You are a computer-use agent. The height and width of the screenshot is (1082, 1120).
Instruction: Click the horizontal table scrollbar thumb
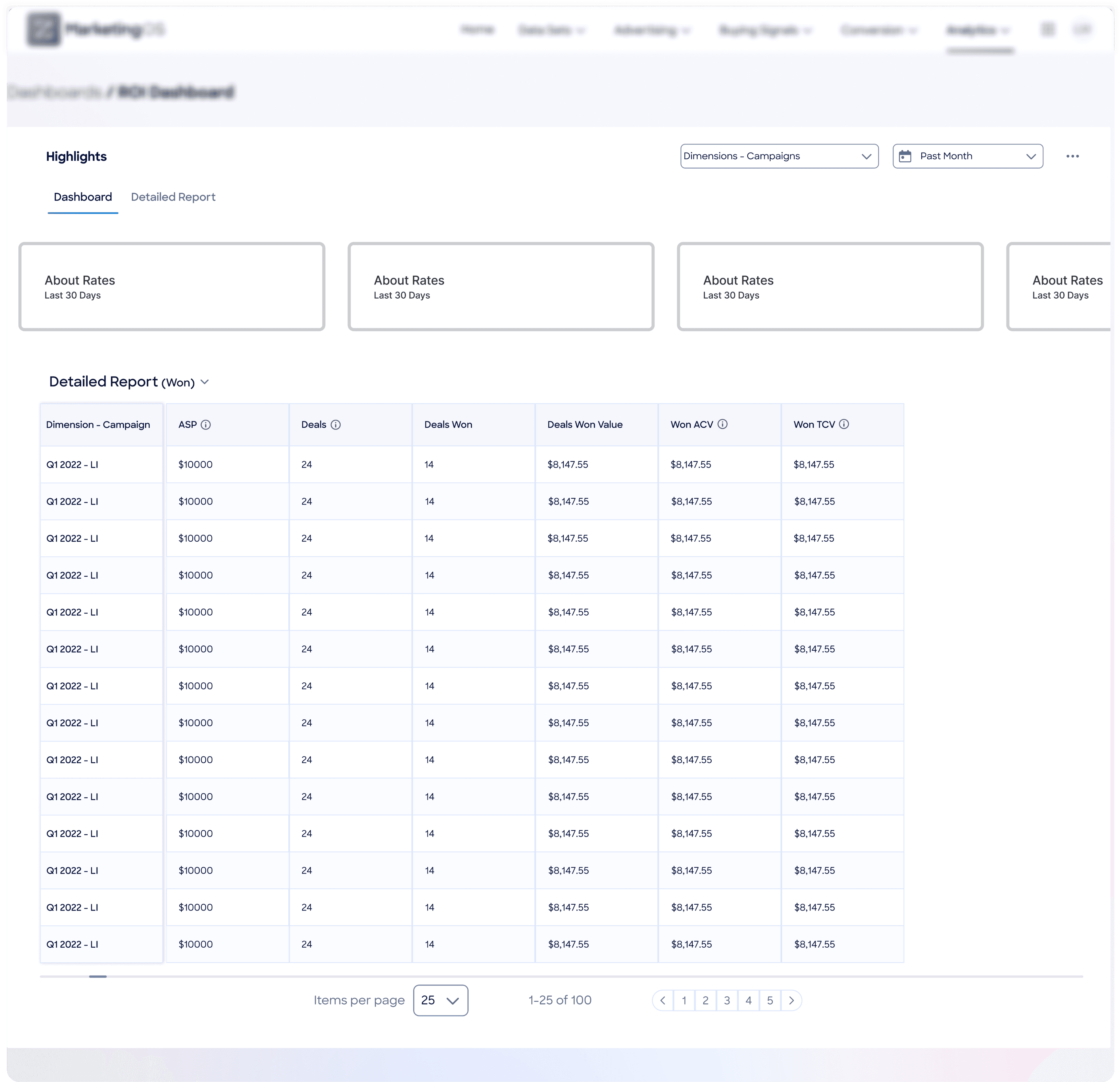(98, 976)
